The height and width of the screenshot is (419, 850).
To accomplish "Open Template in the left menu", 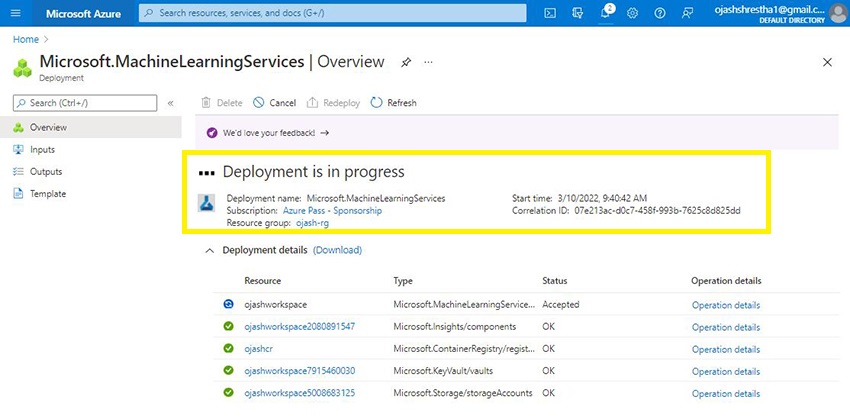I will click(47, 194).
